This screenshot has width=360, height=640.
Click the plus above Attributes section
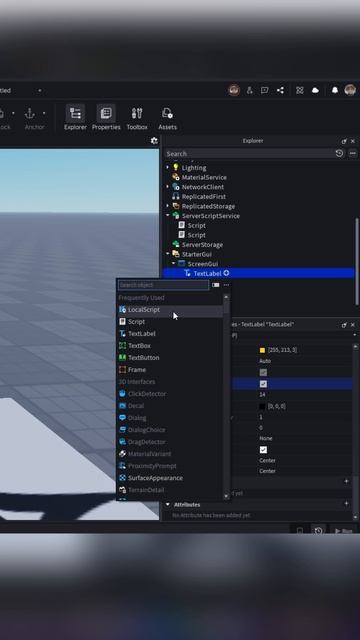[x=346, y=481]
